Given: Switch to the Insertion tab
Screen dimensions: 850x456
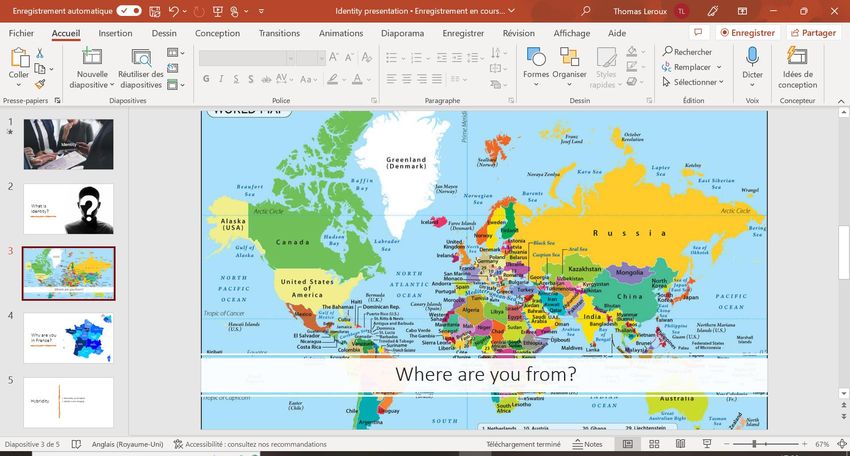Looking at the screenshot, I should [115, 33].
